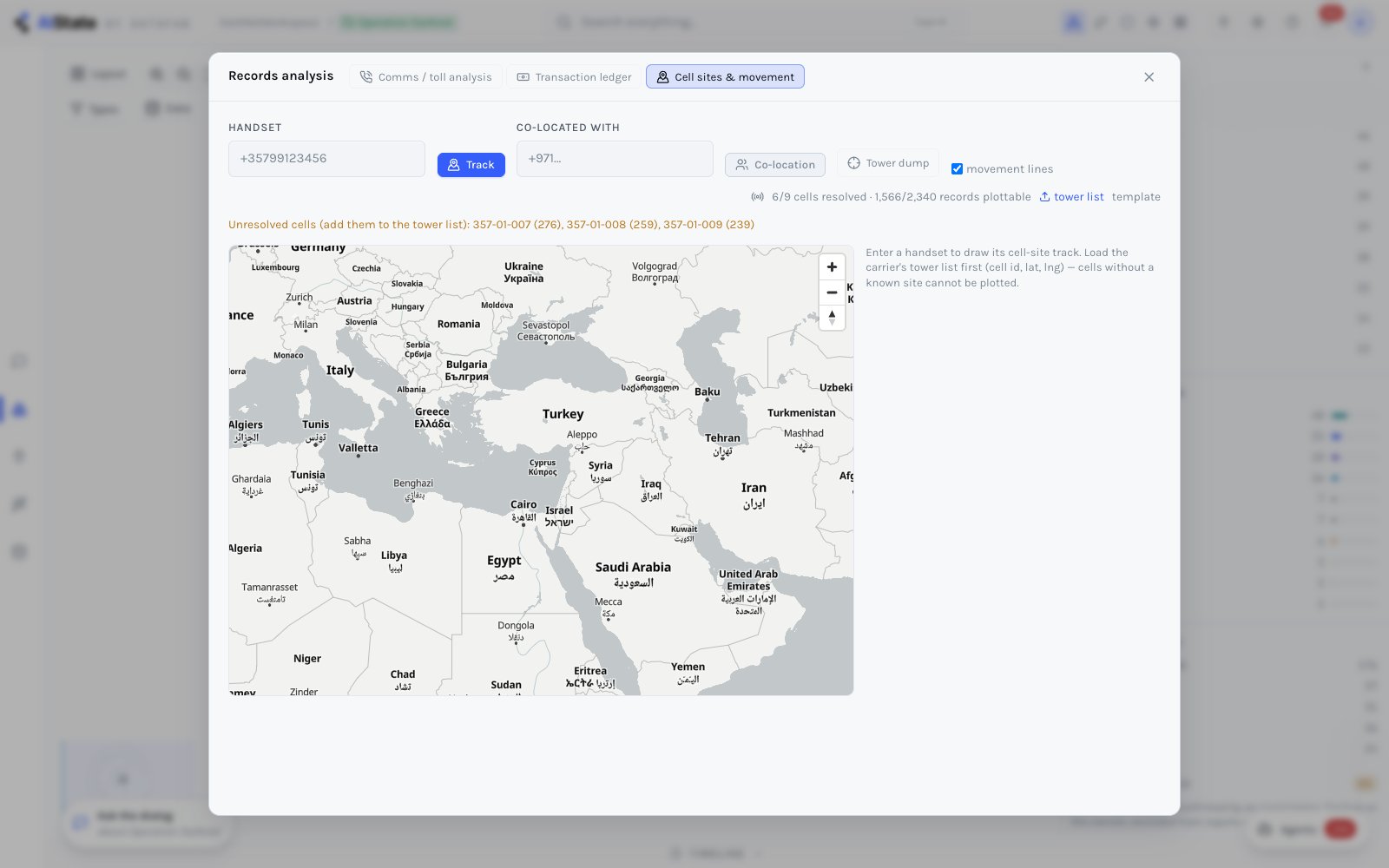Run Co-location analysis

(774, 165)
